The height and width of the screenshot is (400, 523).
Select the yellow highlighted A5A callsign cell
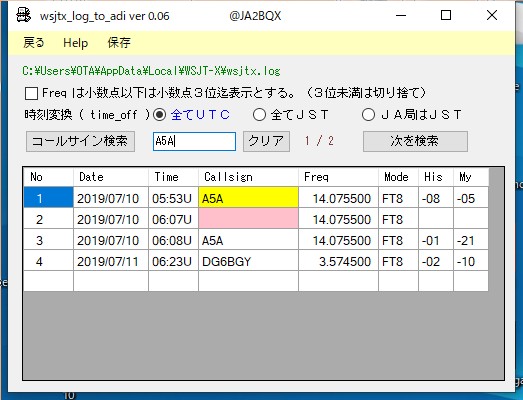click(x=248, y=197)
